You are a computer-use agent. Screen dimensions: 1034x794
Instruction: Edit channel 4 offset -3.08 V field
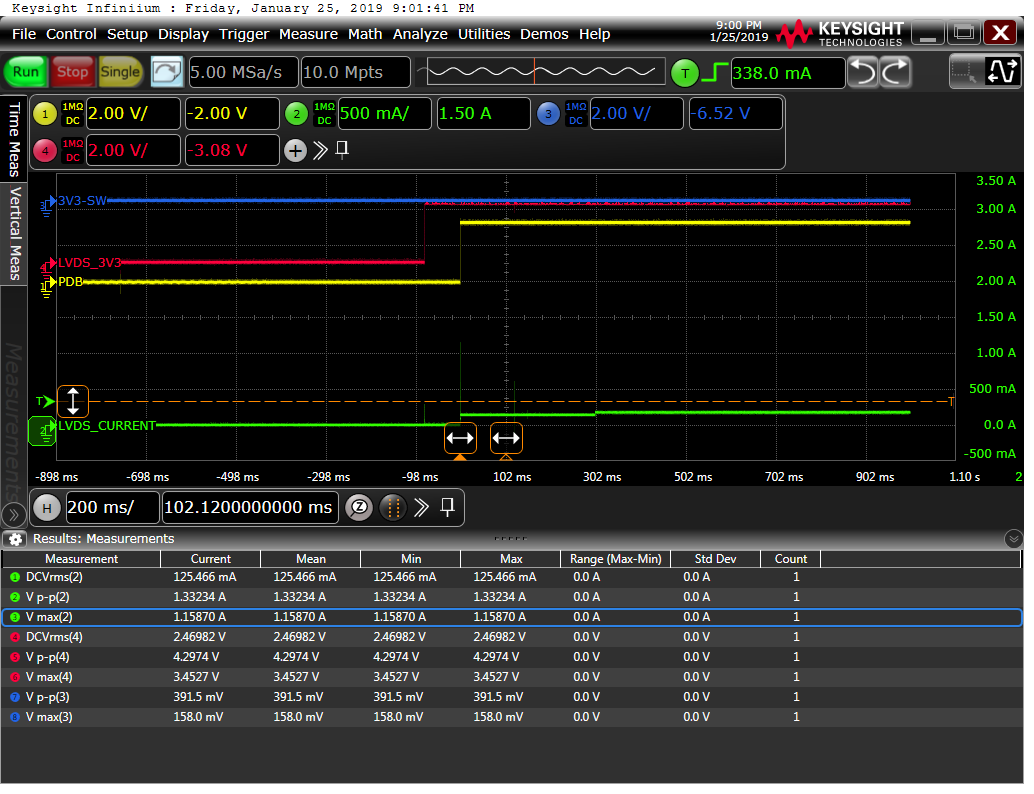pyautogui.click(x=232, y=150)
